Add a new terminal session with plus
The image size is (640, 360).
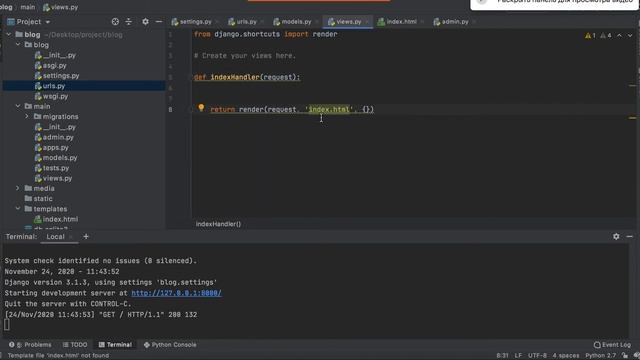point(86,236)
